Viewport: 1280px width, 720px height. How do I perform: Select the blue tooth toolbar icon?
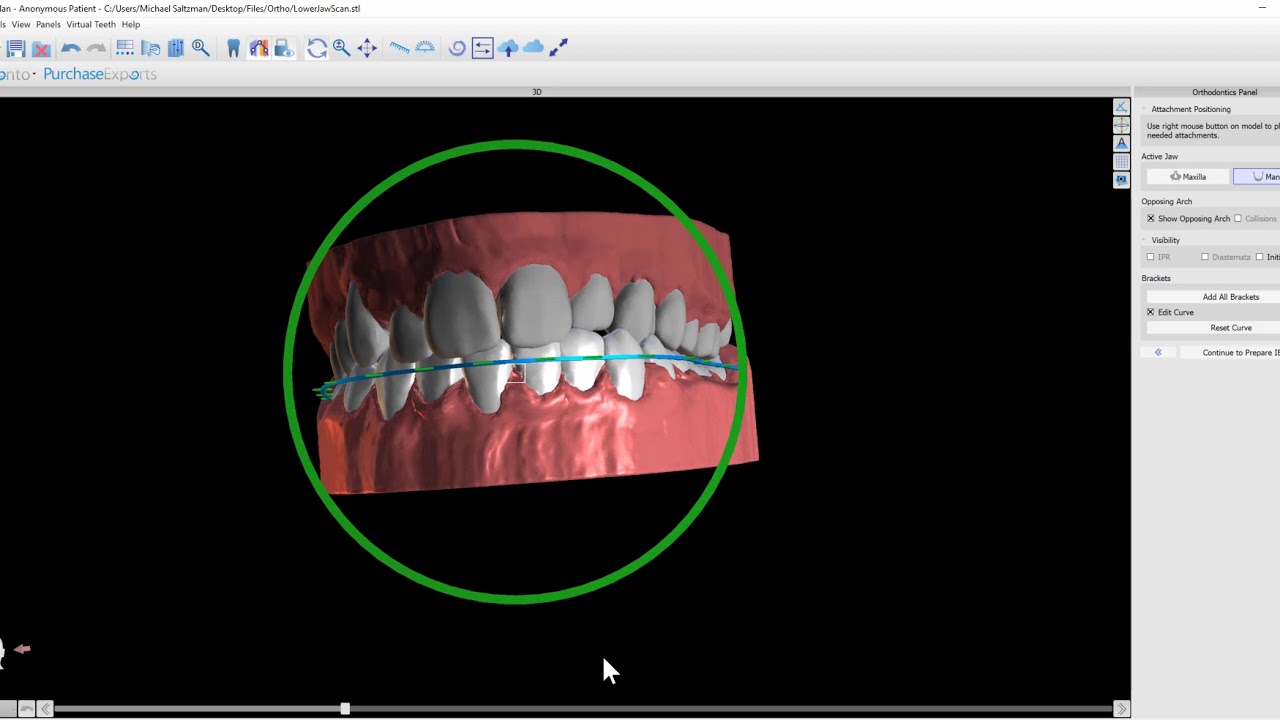click(x=233, y=48)
